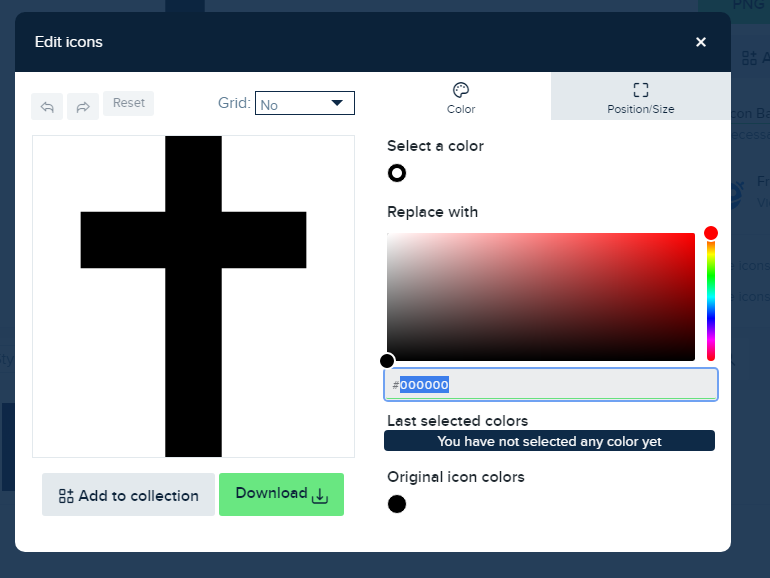This screenshot has height=578, width=770.
Task: Click the redo arrow icon
Action: pos(83,105)
